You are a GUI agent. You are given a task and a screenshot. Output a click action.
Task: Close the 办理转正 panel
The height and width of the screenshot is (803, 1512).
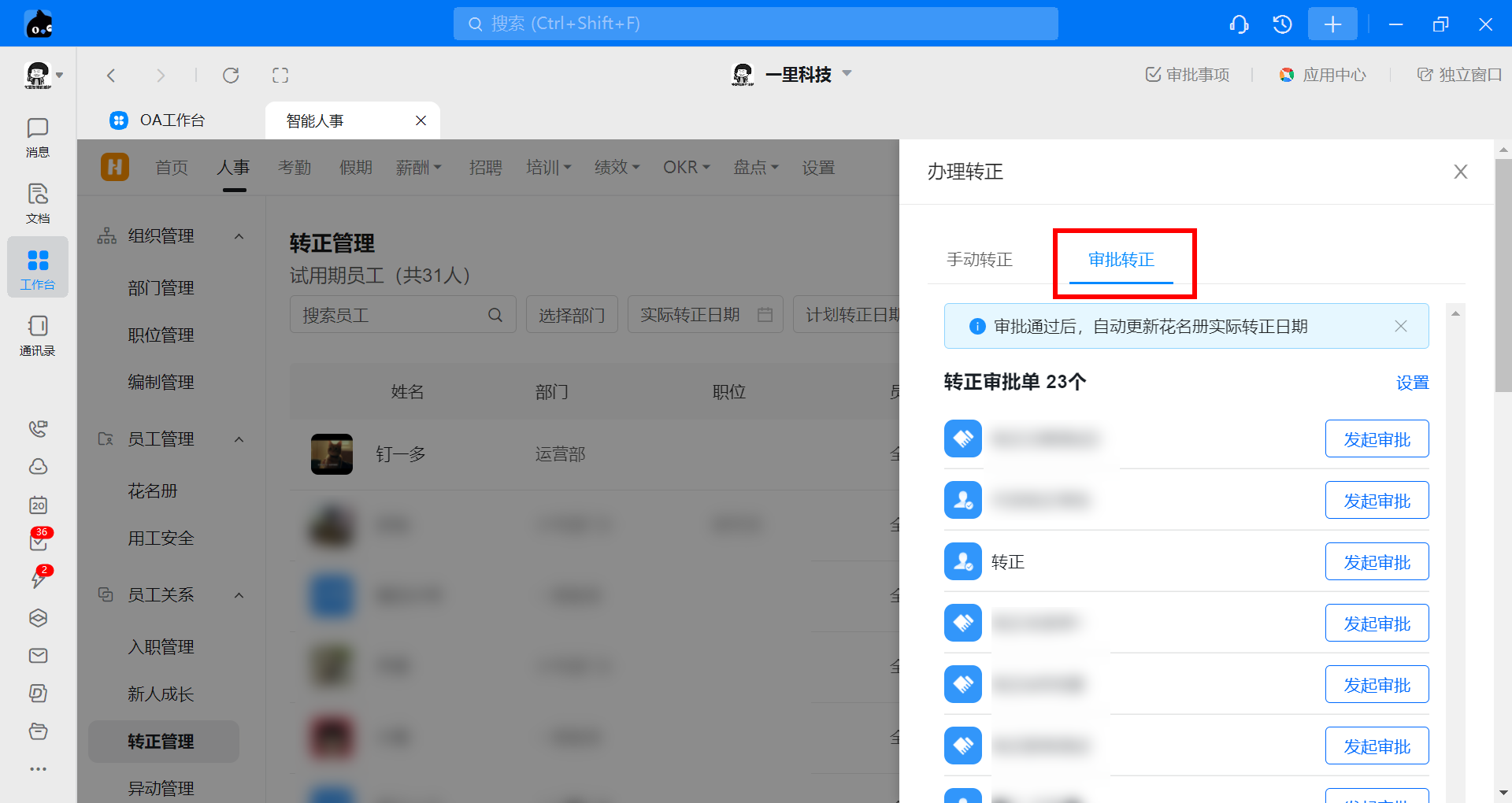[1460, 172]
